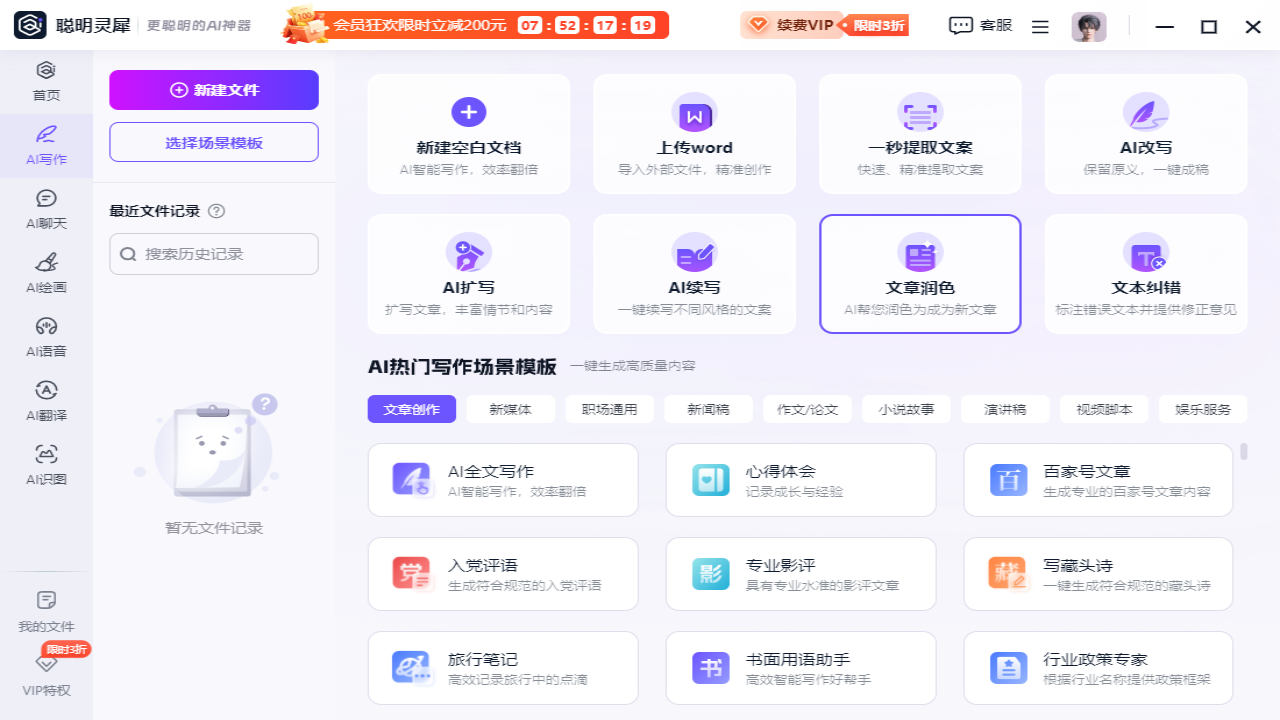
Task: Click the 搜索历史记录 search field
Action: click(x=214, y=254)
